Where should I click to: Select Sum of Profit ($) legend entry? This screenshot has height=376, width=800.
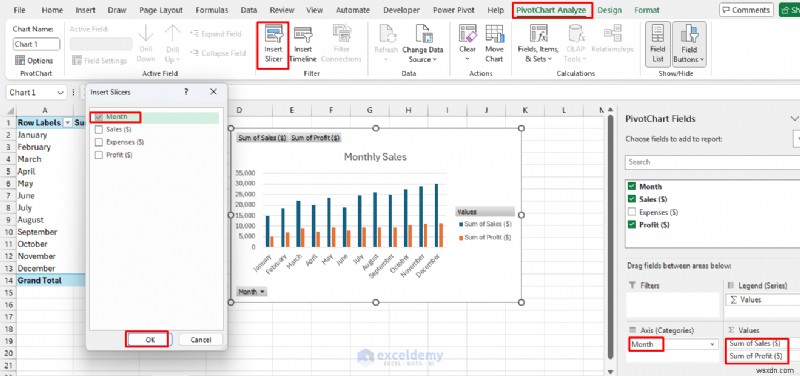coord(485,237)
